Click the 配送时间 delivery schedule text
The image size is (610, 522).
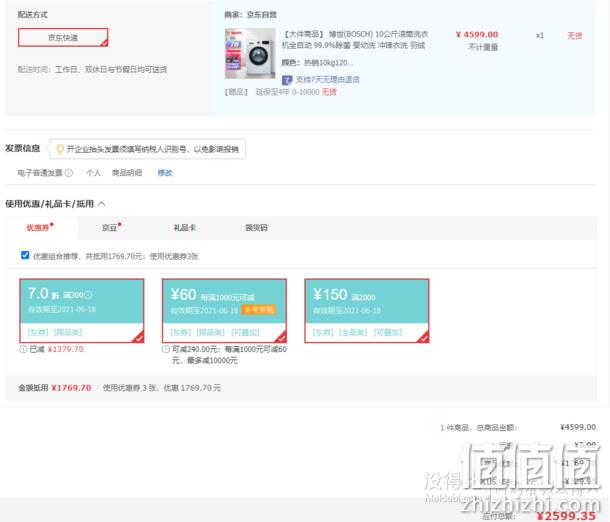point(92,69)
